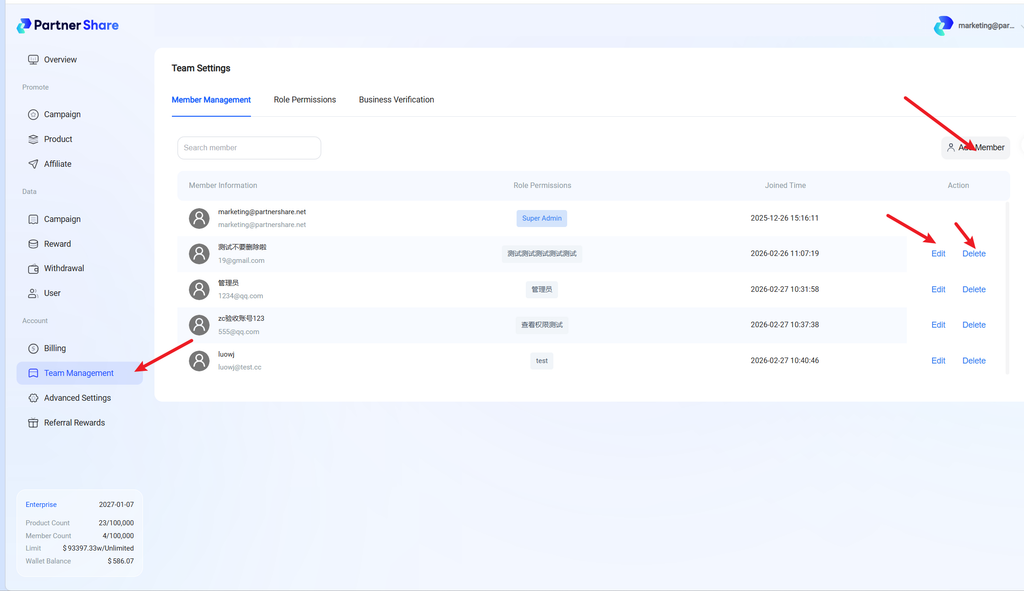Click the Wallet Balance $586.07 value
The width and height of the screenshot is (1024, 591).
tap(121, 561)
